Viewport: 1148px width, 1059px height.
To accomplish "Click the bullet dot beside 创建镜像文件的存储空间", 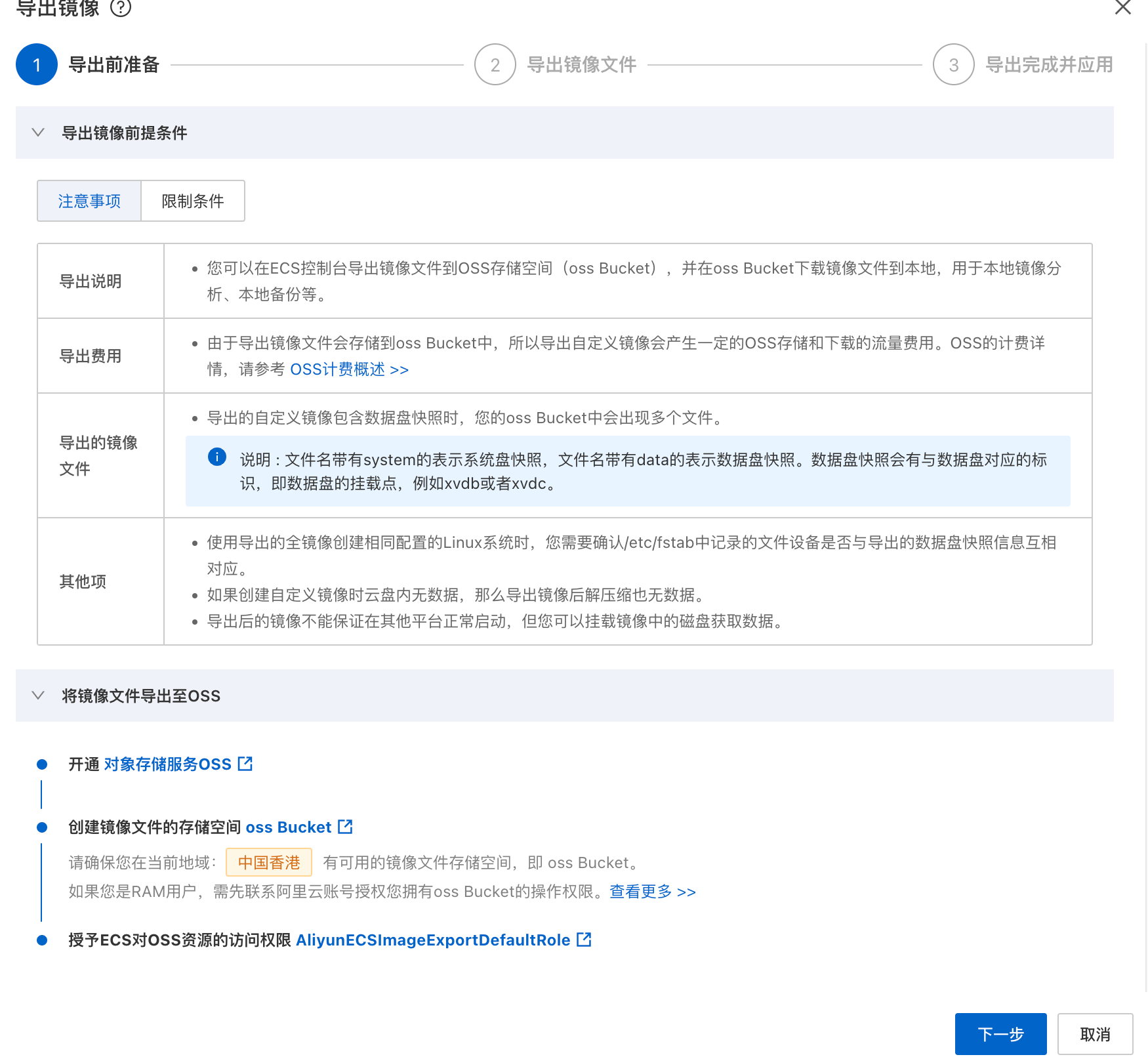I will click(x=42, y=827).
